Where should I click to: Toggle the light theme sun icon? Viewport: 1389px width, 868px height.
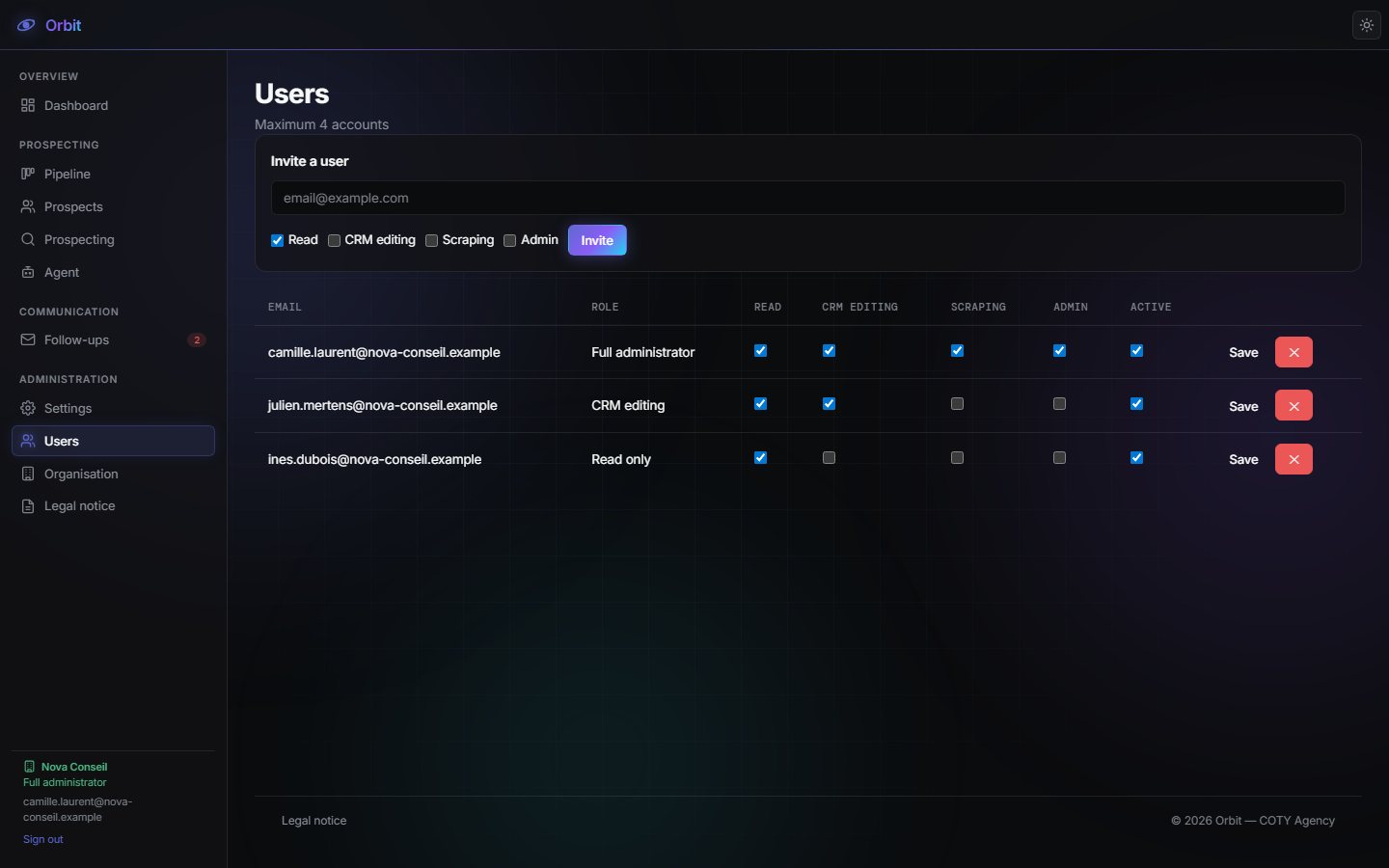coord(1367,25)
